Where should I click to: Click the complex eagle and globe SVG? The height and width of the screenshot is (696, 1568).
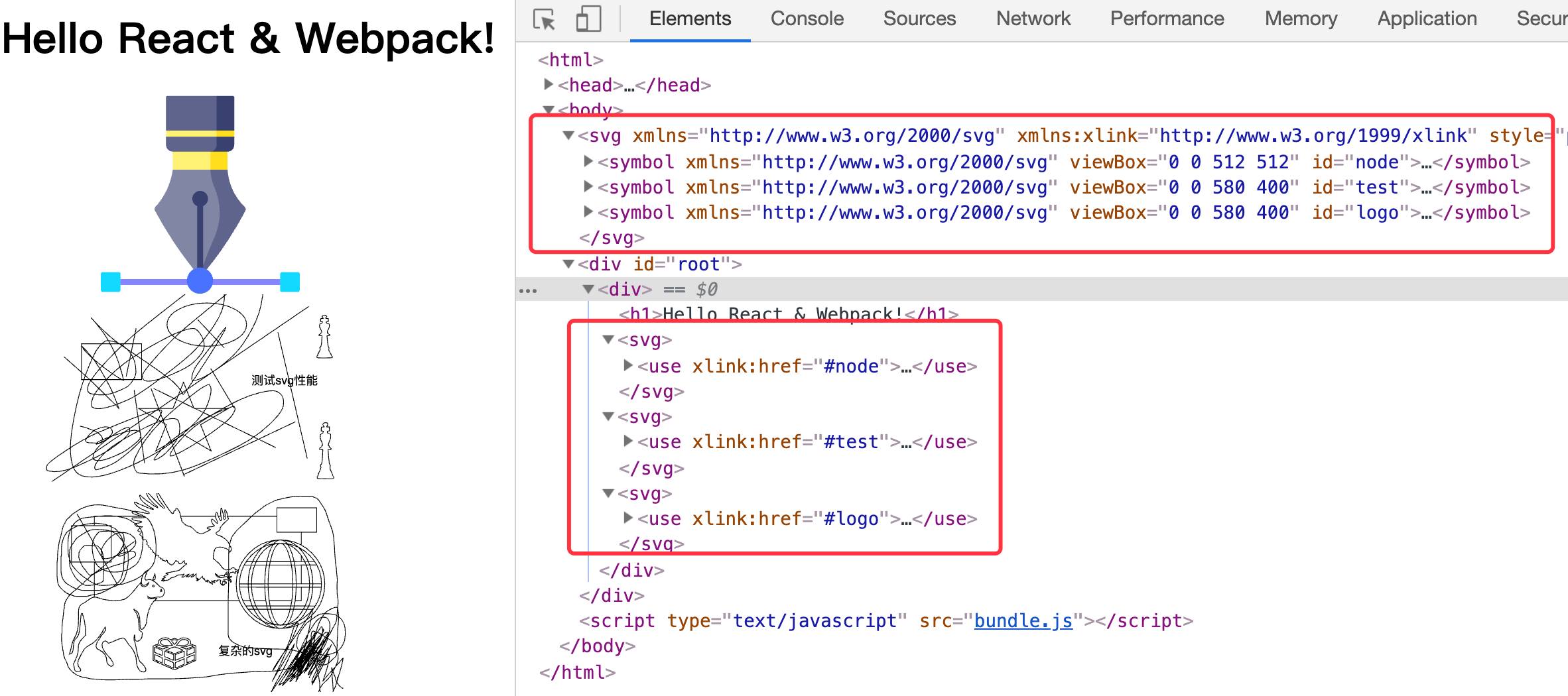(199, 590)
